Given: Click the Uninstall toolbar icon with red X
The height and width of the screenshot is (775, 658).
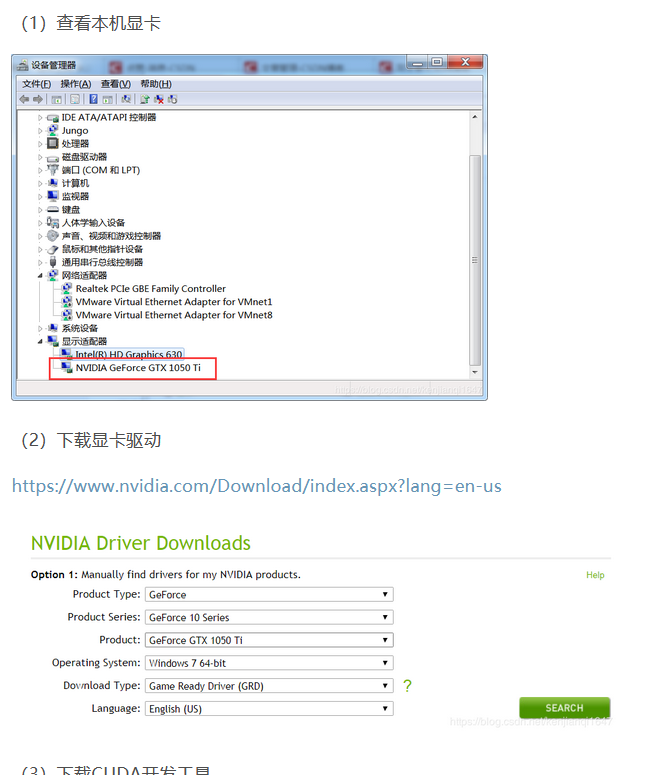Looking at the screenshot, I should tap(159, 99).
